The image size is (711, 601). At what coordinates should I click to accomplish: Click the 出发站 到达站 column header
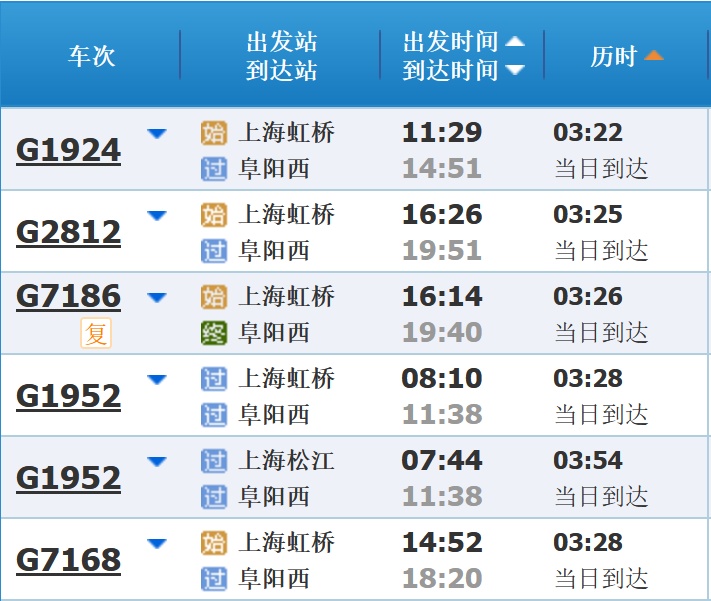pos(281,56)
